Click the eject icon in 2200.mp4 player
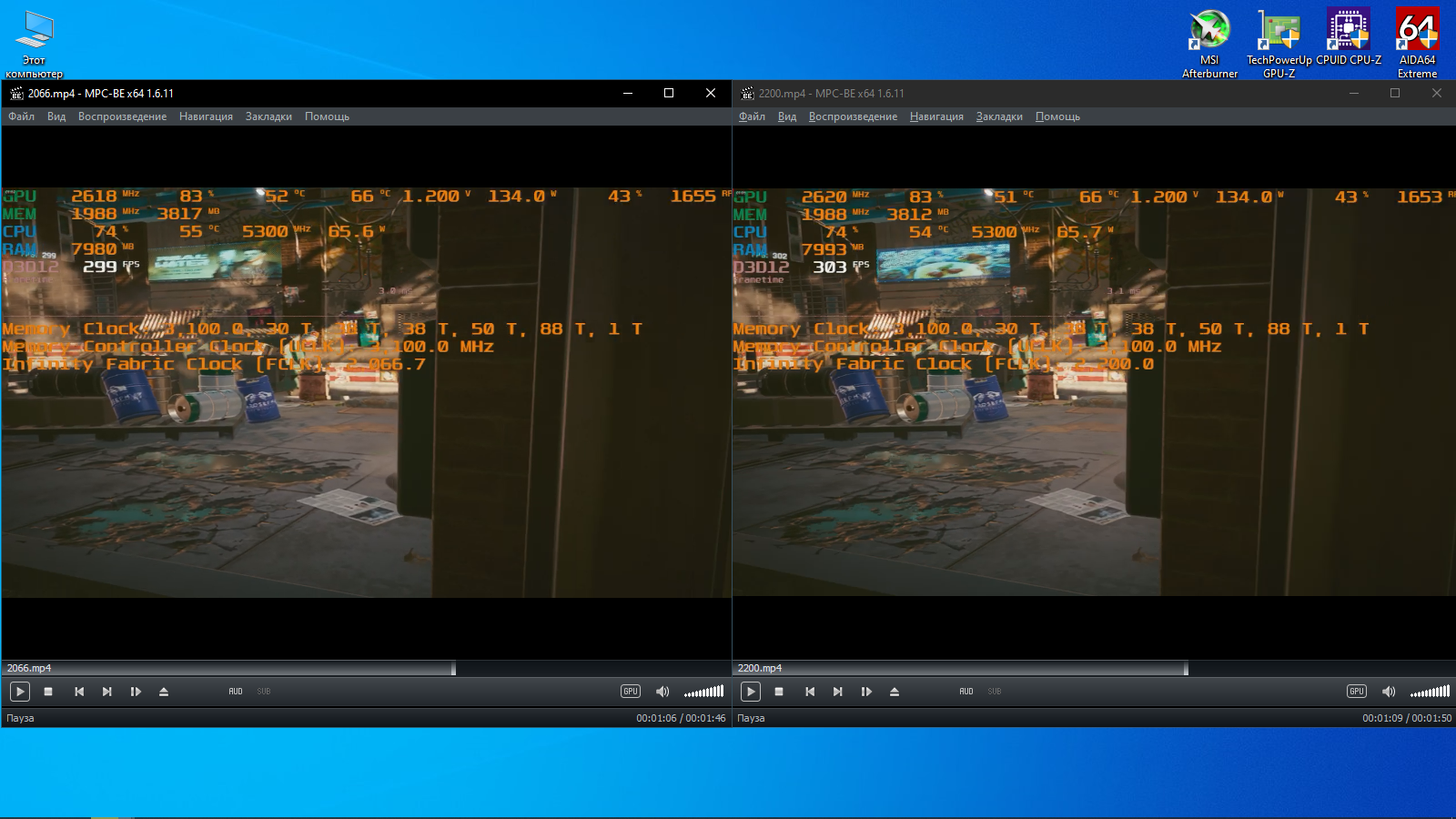Image resolution: width=1456 pixels, height=819 pixels. 895,692
